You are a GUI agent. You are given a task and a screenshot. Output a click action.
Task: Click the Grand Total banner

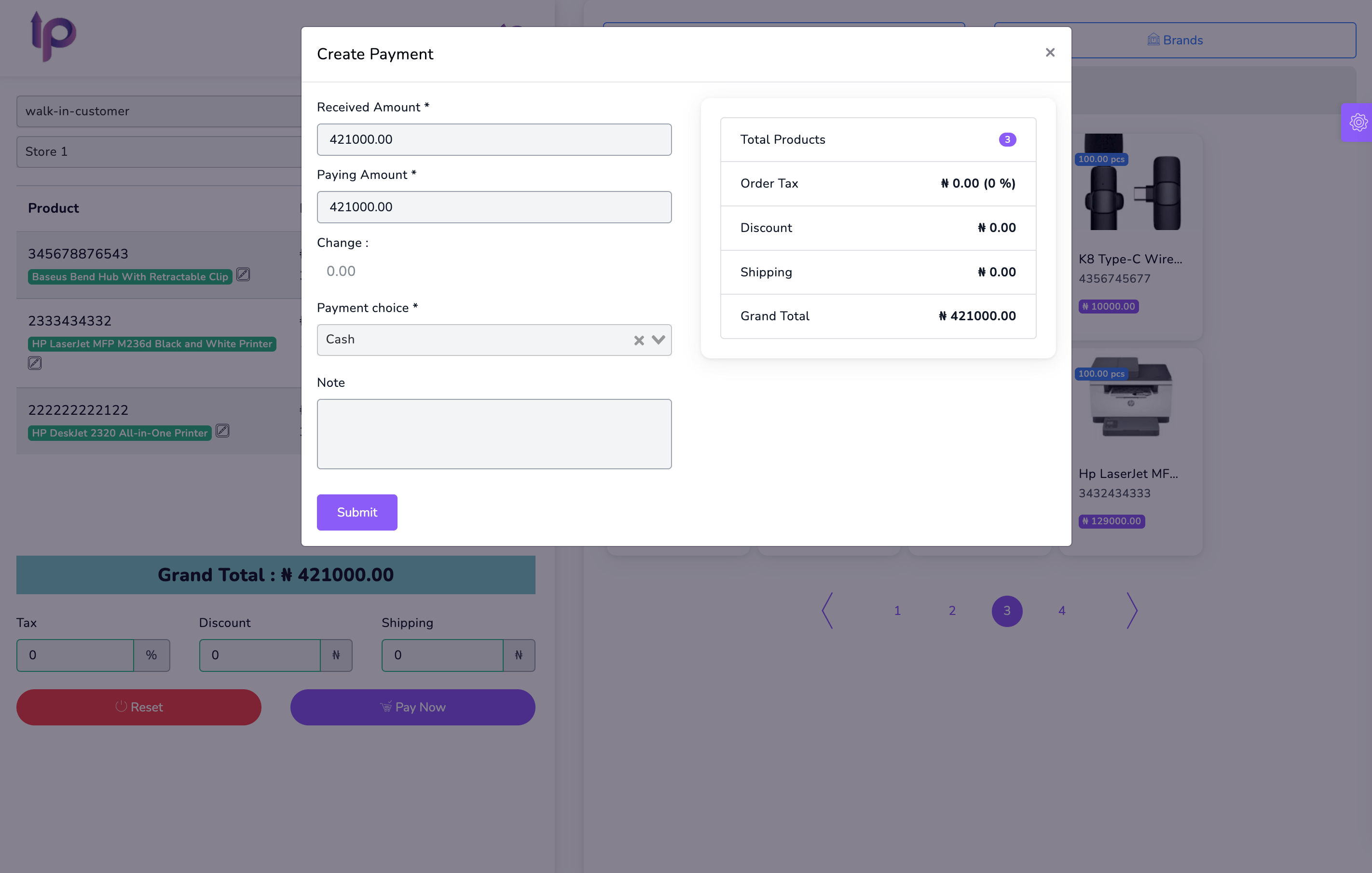point(276,575)
